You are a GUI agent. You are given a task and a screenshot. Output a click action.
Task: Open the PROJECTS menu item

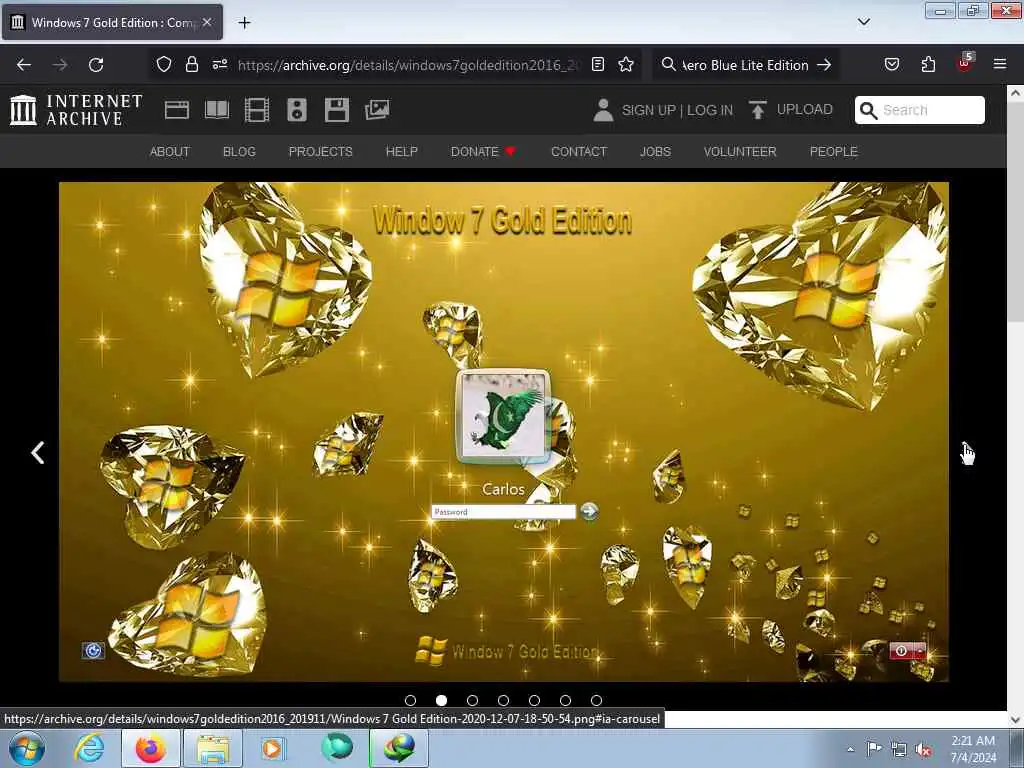point(321,152)
